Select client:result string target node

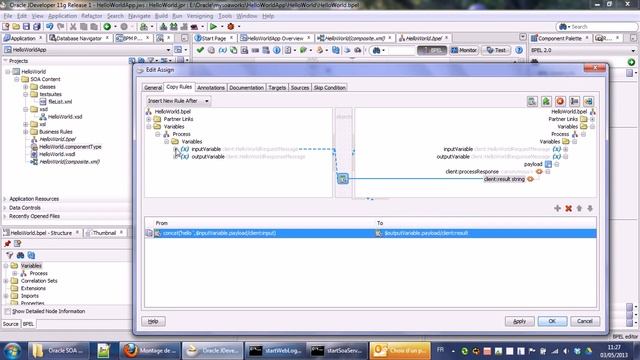(x=504, y=179)
